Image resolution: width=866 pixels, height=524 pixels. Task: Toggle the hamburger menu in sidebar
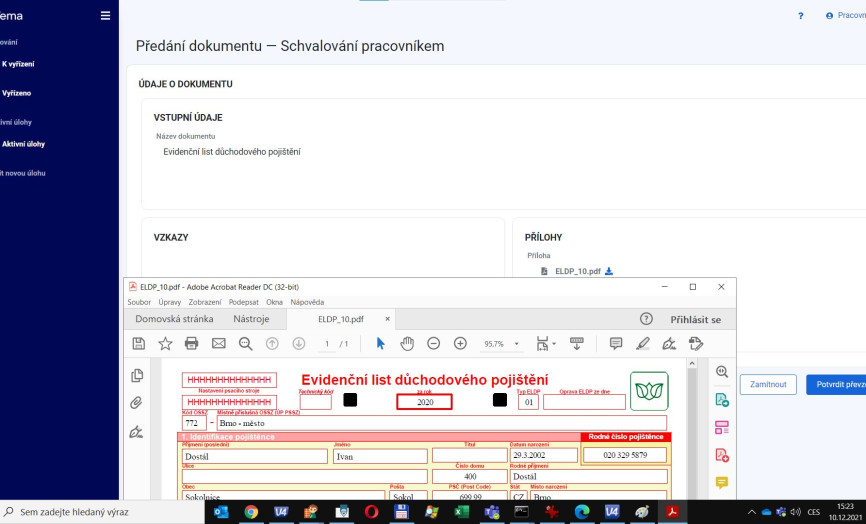(x=105, y=15)
